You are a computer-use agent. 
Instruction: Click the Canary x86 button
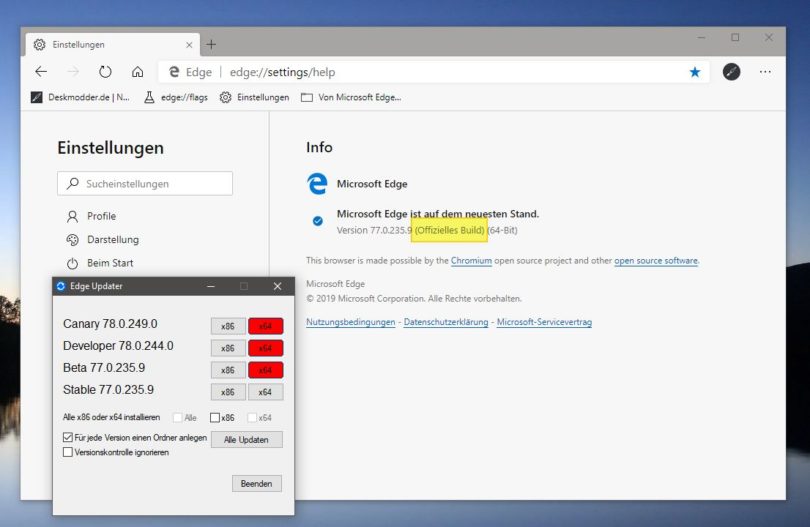tap(228, 326)
